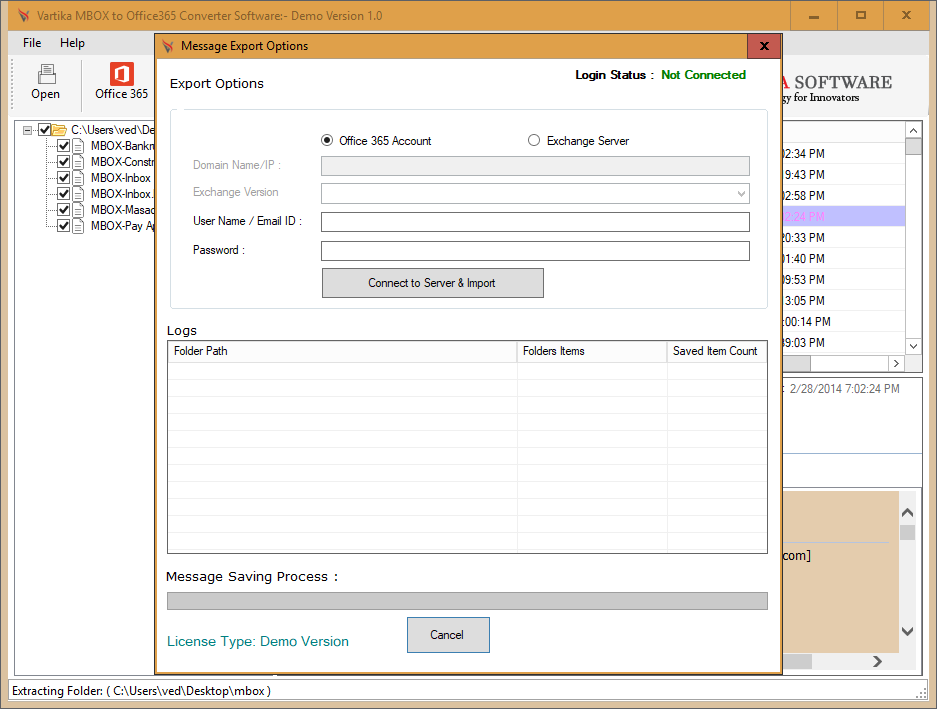Click the logo icon in Message Export Options title
Image resolution: width=937 pixels, height=709 pixels.
168,46
